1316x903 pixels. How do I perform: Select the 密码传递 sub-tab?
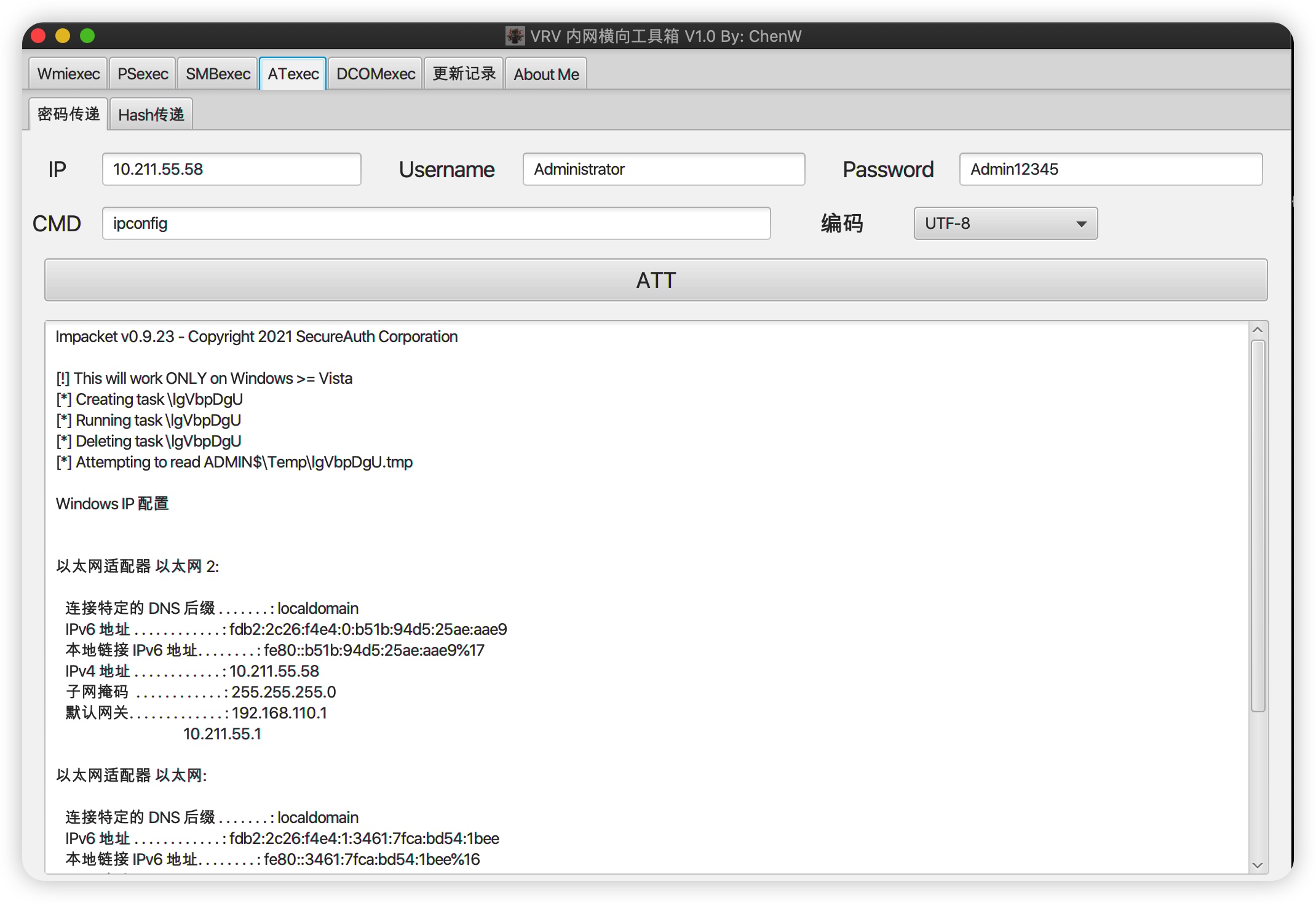[x=68, y=114]
